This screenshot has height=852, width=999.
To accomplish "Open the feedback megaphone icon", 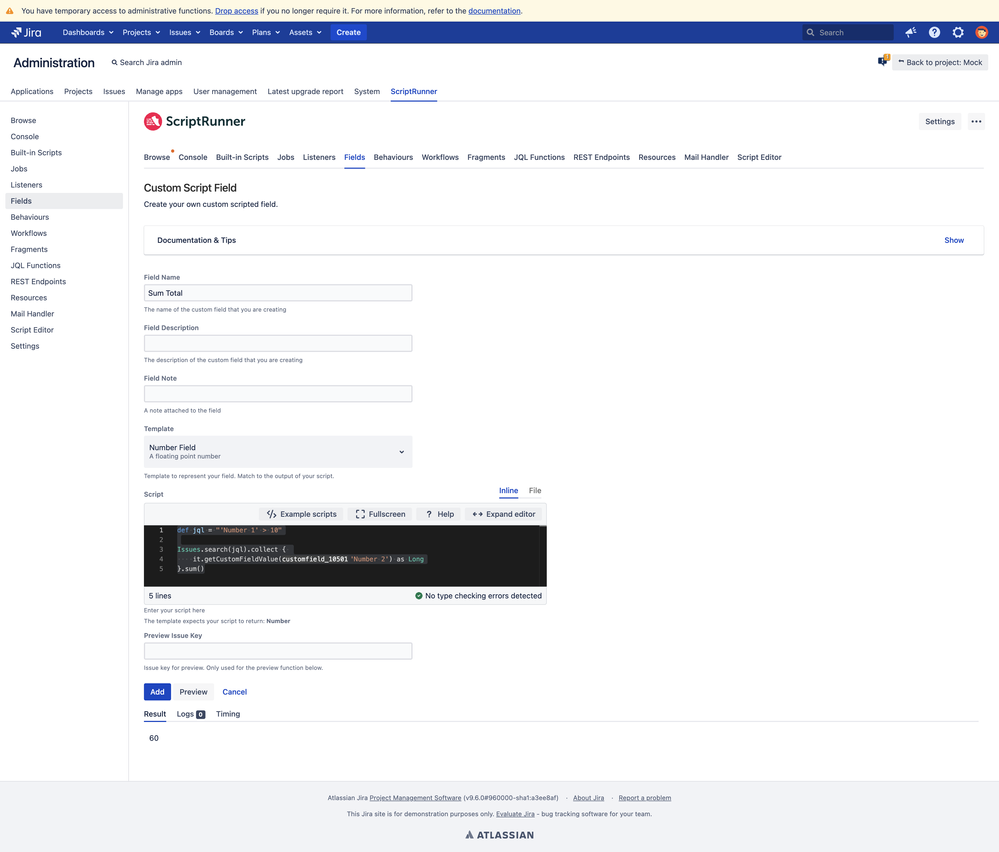I will pos(911,32).
